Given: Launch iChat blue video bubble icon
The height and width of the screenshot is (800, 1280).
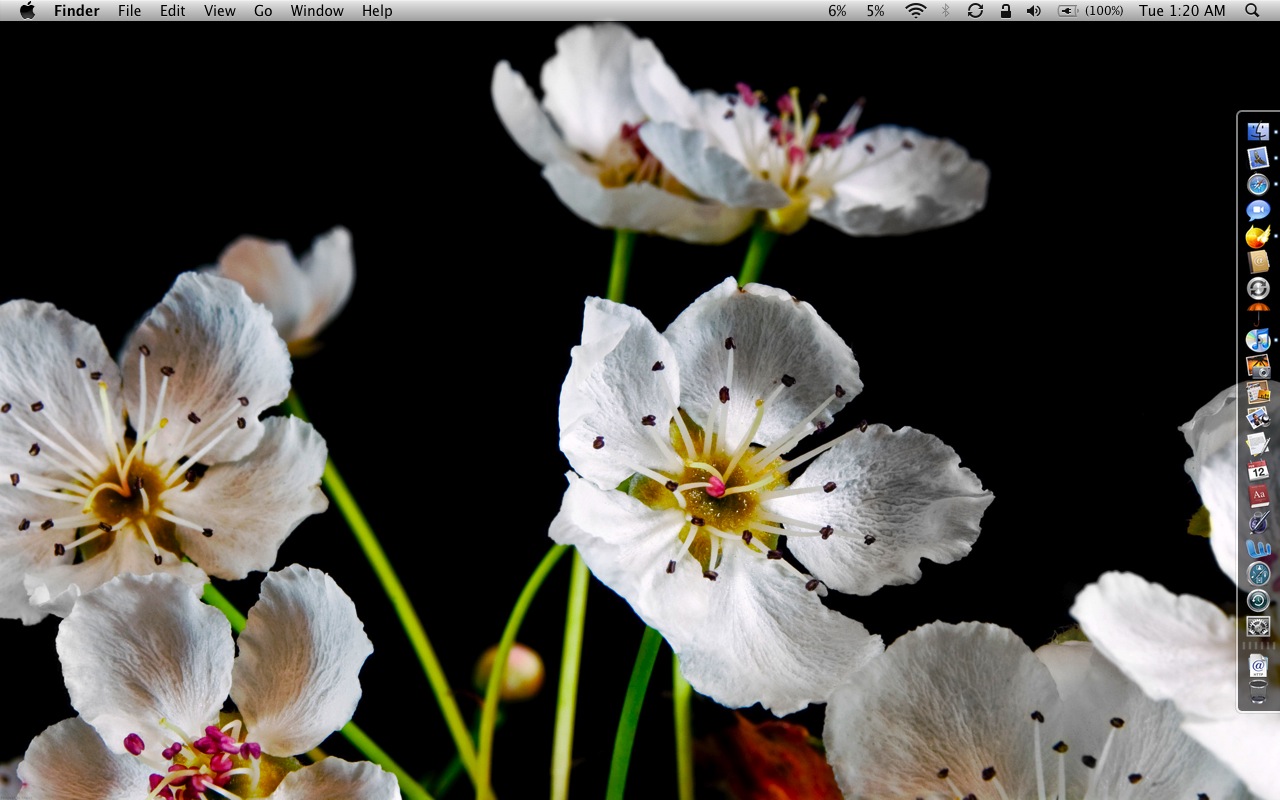Looking at the screenshot, I should [1258, 210].
